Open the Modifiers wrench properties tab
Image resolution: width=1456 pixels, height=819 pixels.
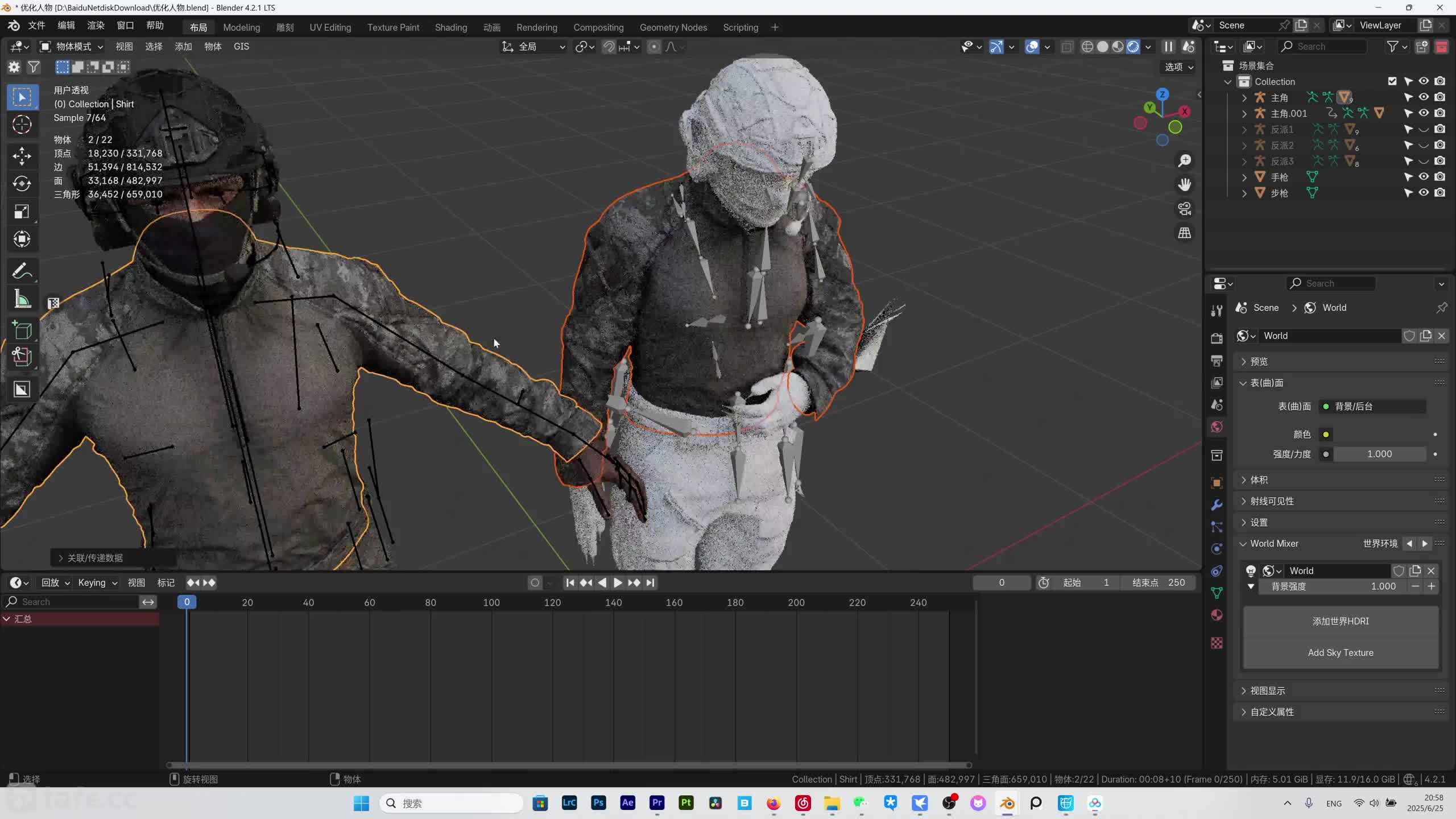(x=1217, y=505)
